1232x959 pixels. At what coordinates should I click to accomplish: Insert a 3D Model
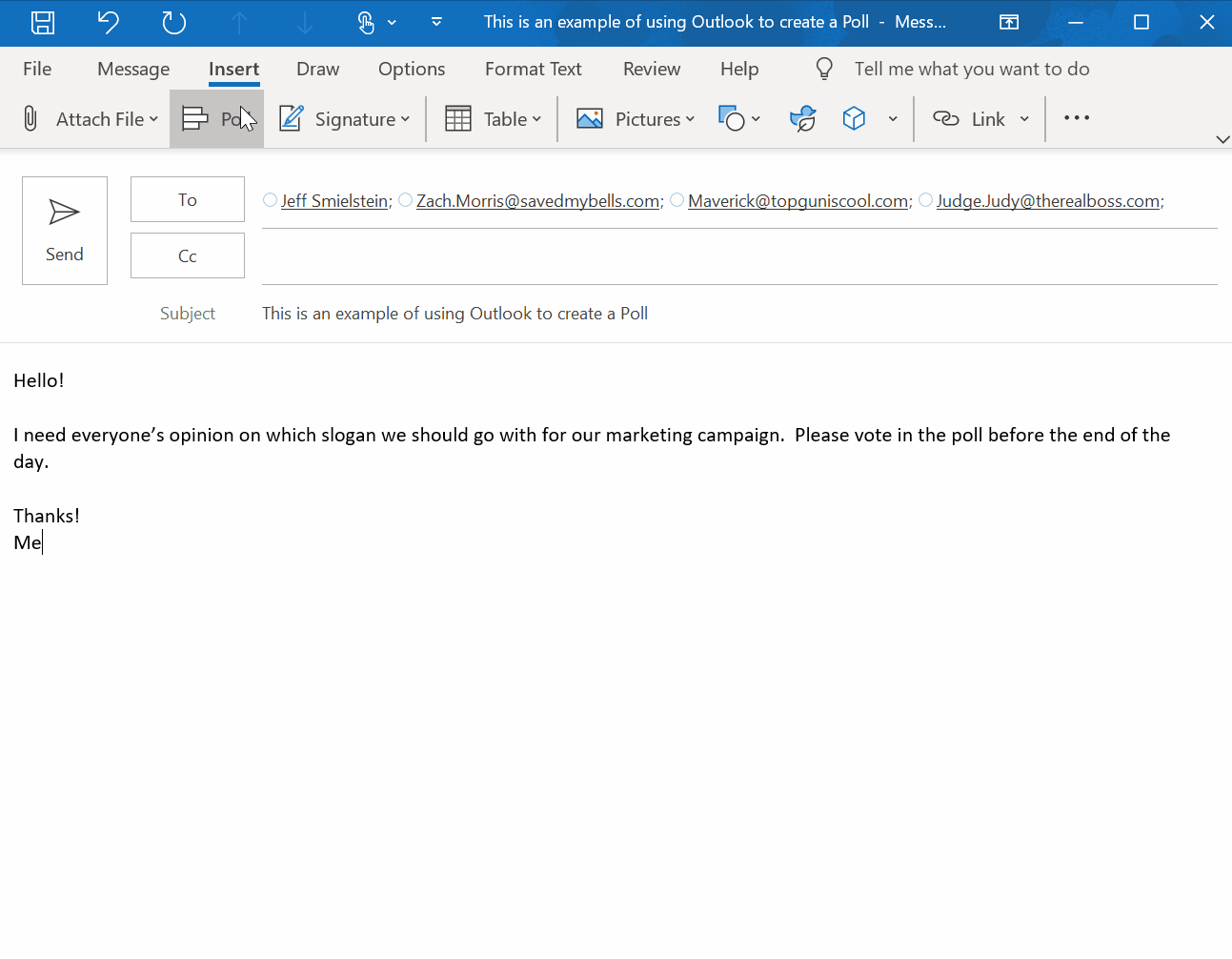[x=854, y=118]
